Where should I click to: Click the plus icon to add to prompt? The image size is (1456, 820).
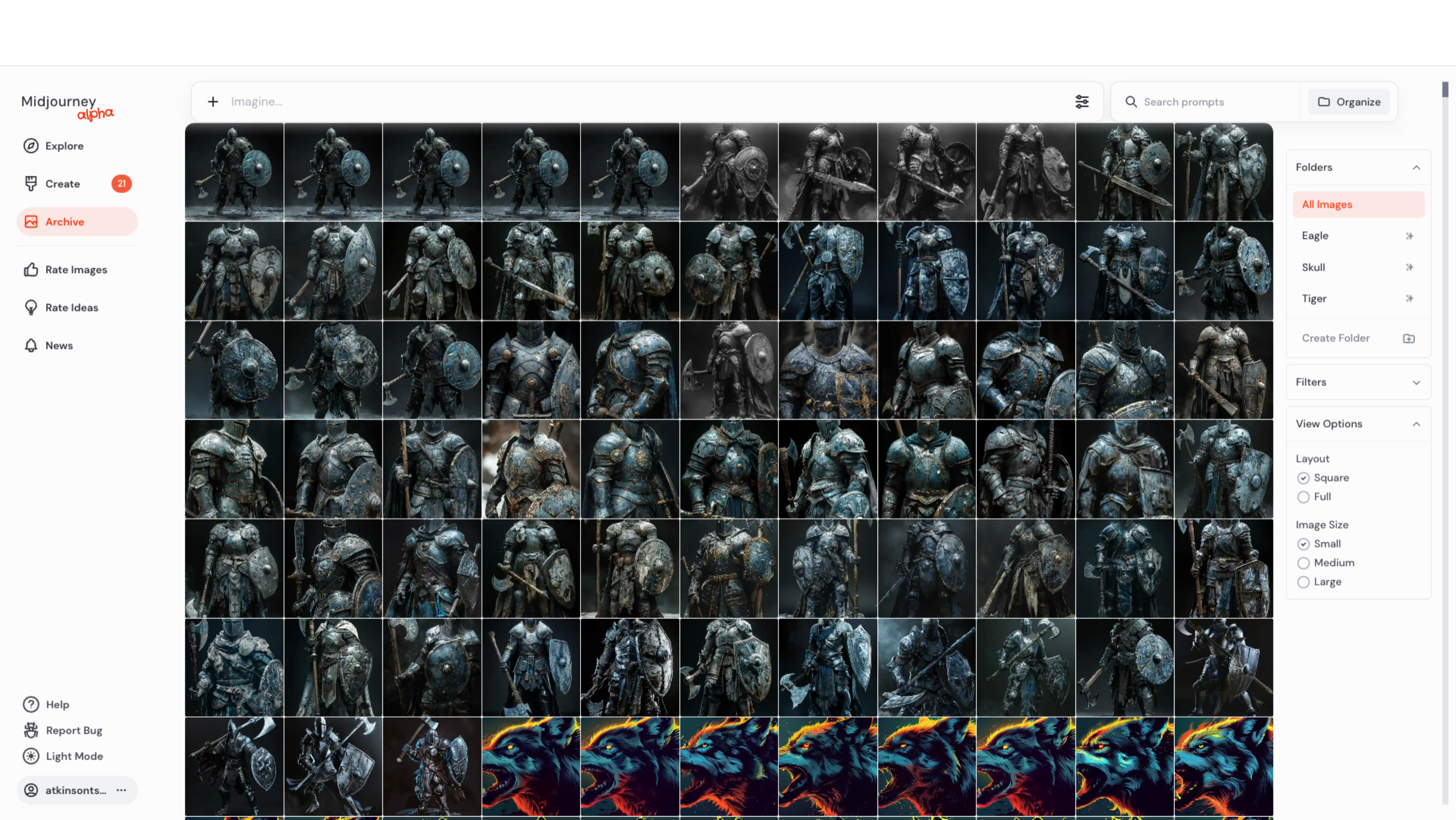pyautogui.click(x=213, y=101)
